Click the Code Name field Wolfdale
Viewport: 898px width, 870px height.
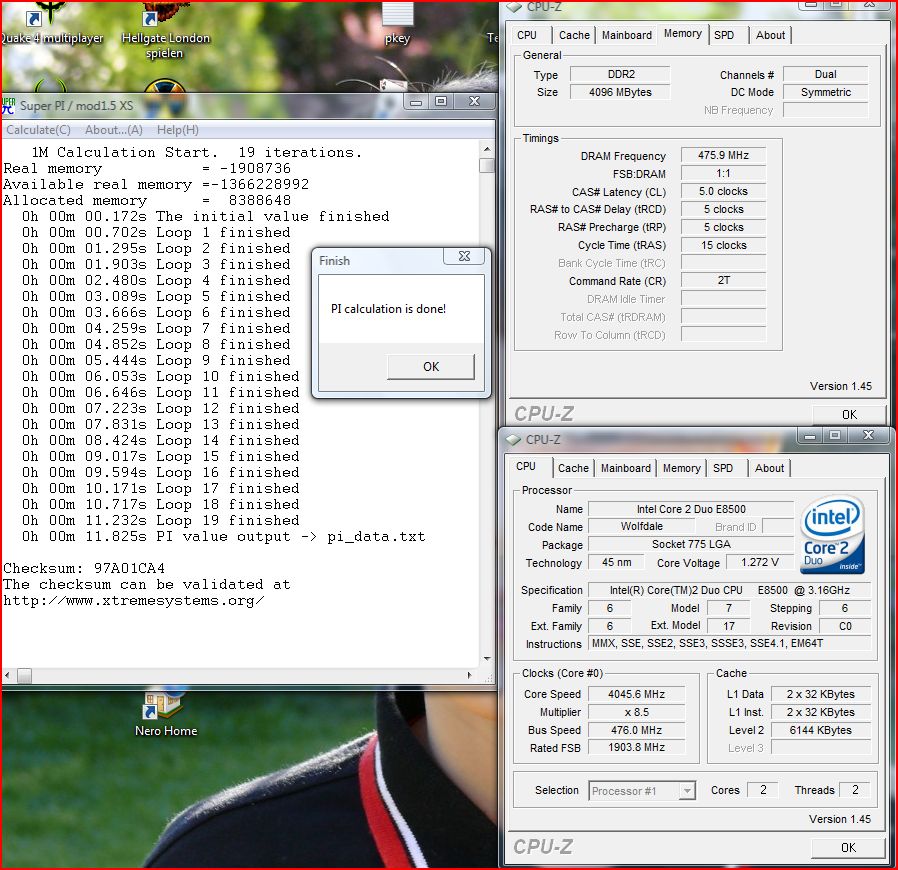coord(641,526)
